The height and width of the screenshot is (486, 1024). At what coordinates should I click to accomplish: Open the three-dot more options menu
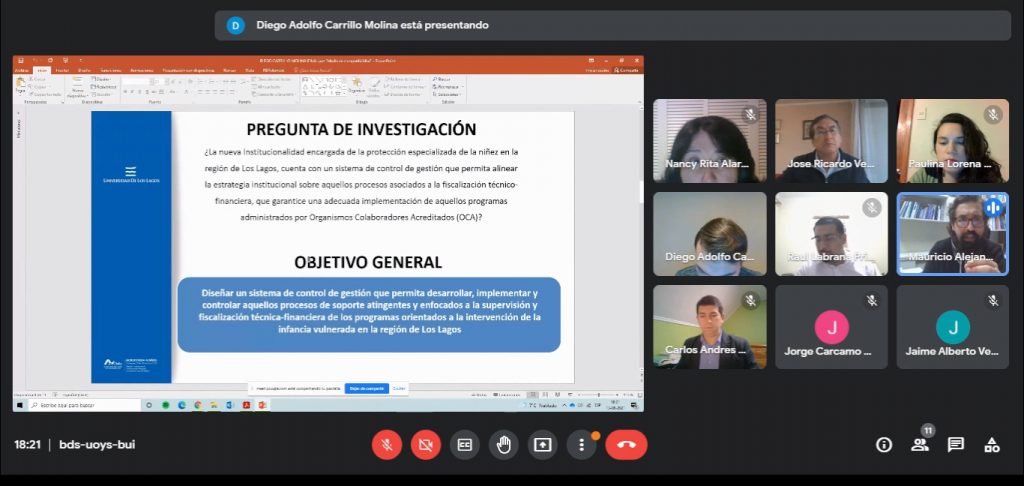(581, 445)
